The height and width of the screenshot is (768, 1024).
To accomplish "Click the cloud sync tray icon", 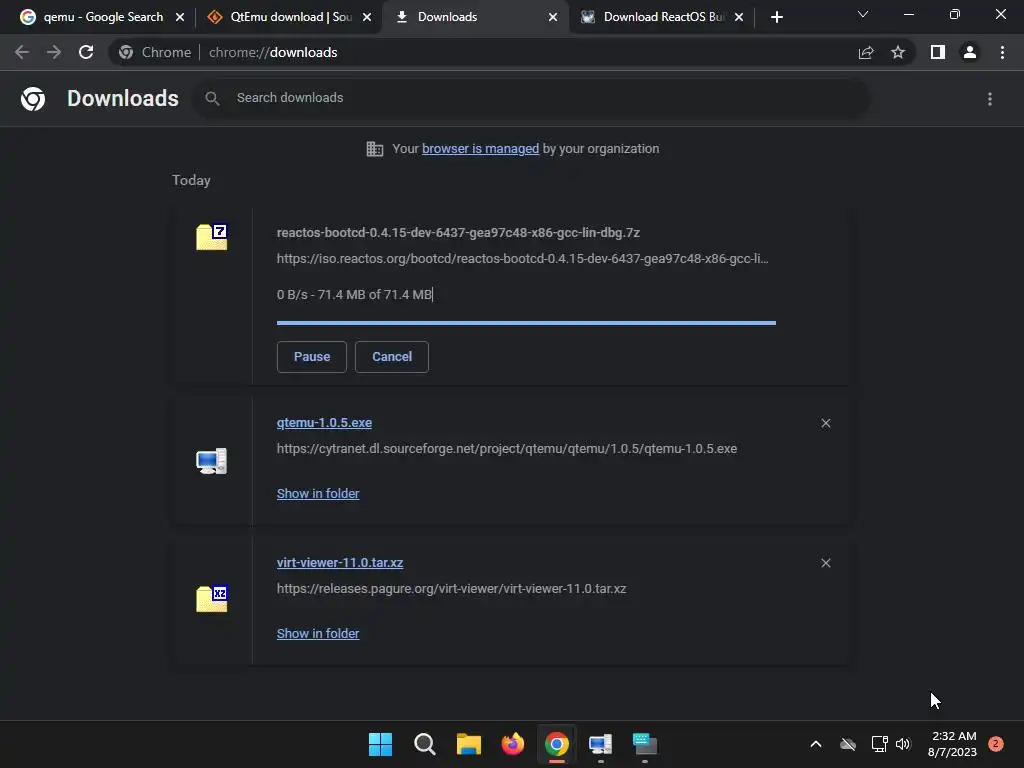I will point(848,744).
